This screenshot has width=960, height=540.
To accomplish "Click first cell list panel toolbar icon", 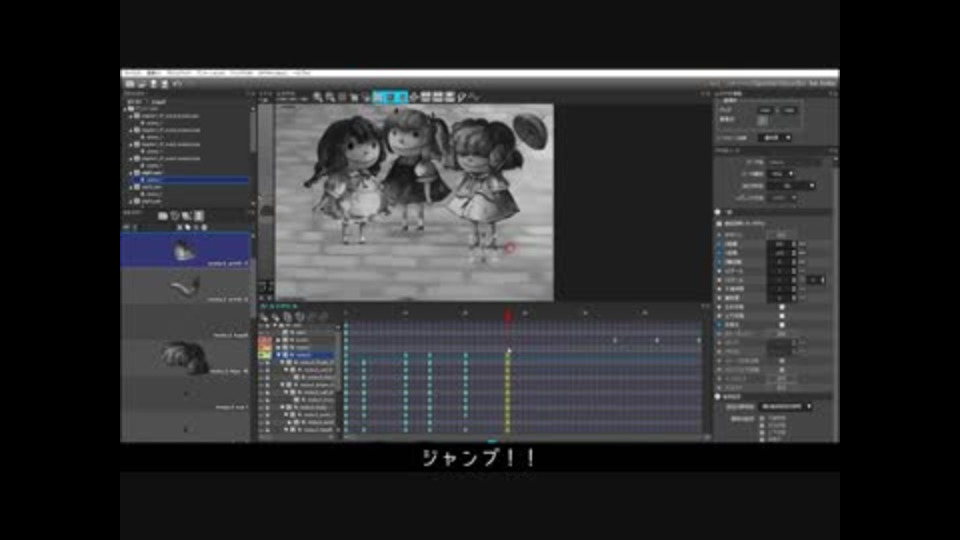I will coord(163,216).
